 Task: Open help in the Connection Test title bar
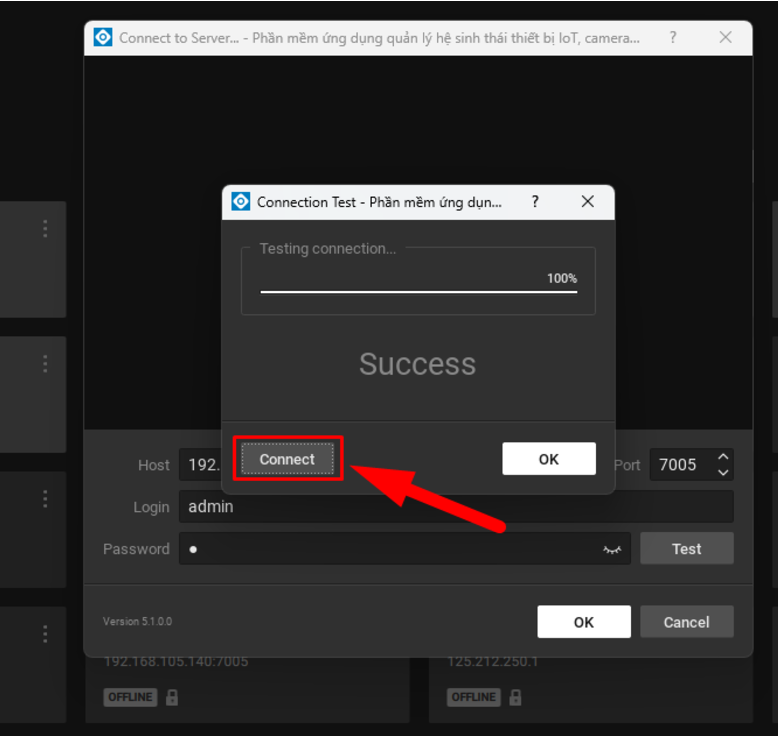click(535, 202)
